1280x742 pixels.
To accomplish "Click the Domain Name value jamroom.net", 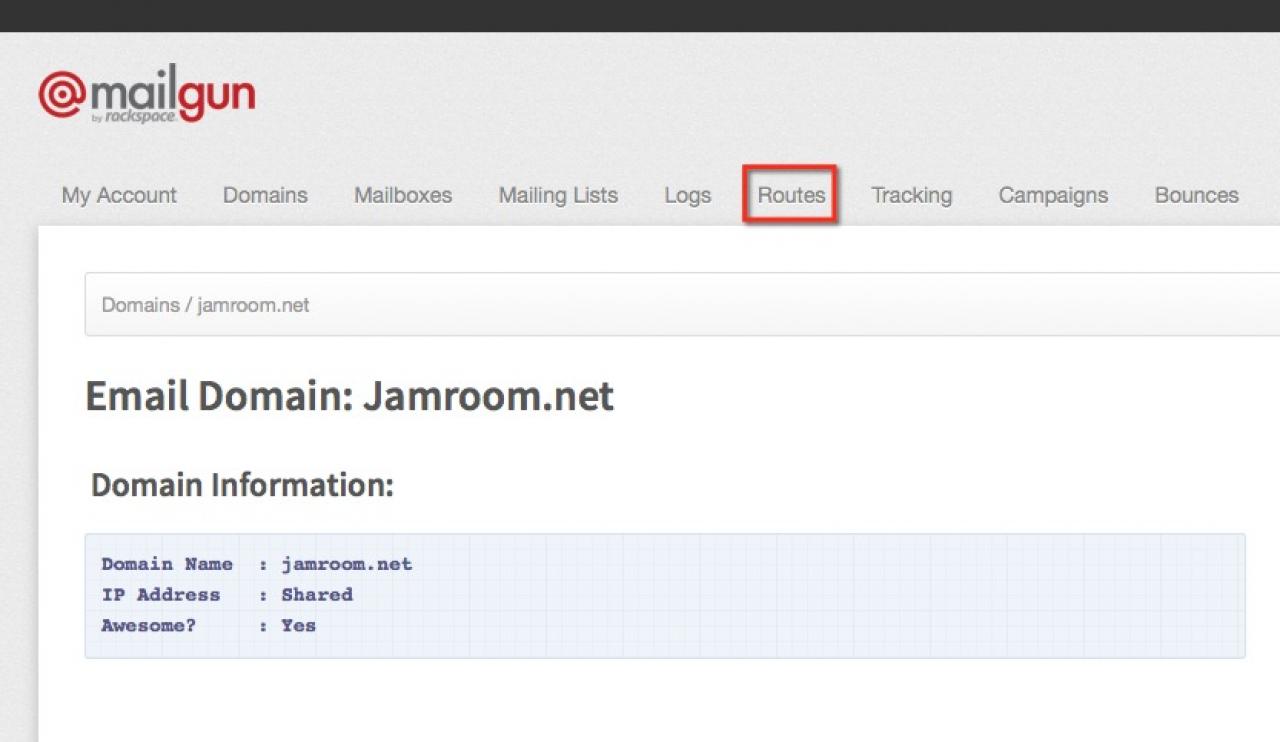I will pos(346,564).
